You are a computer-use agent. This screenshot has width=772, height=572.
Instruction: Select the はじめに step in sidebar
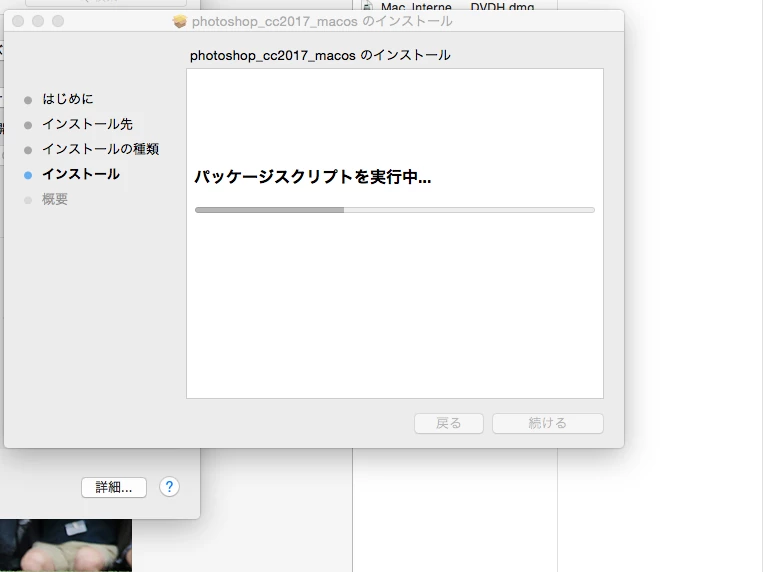pos(67,99)
